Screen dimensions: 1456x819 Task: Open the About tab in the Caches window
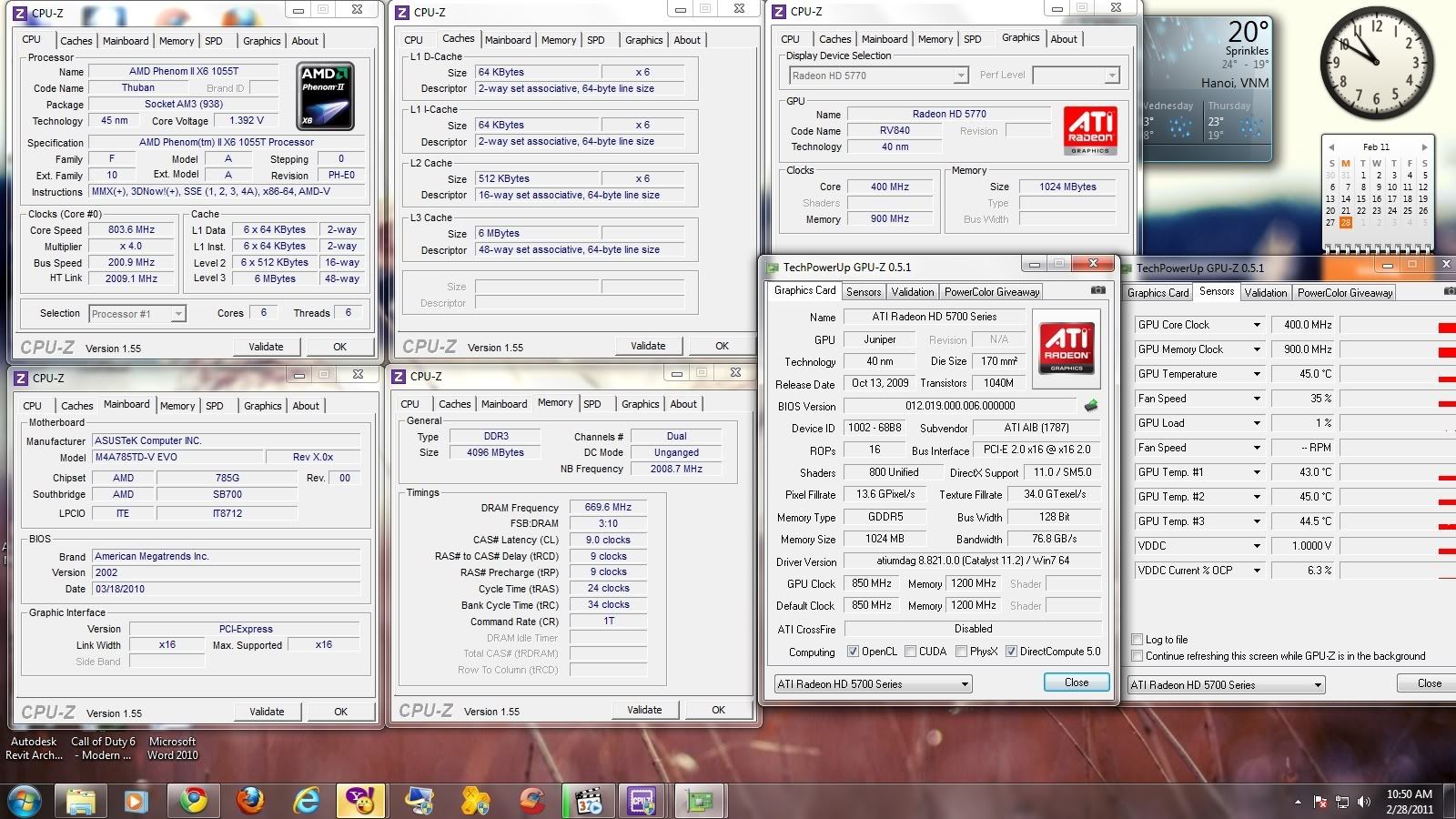(687, 40)
